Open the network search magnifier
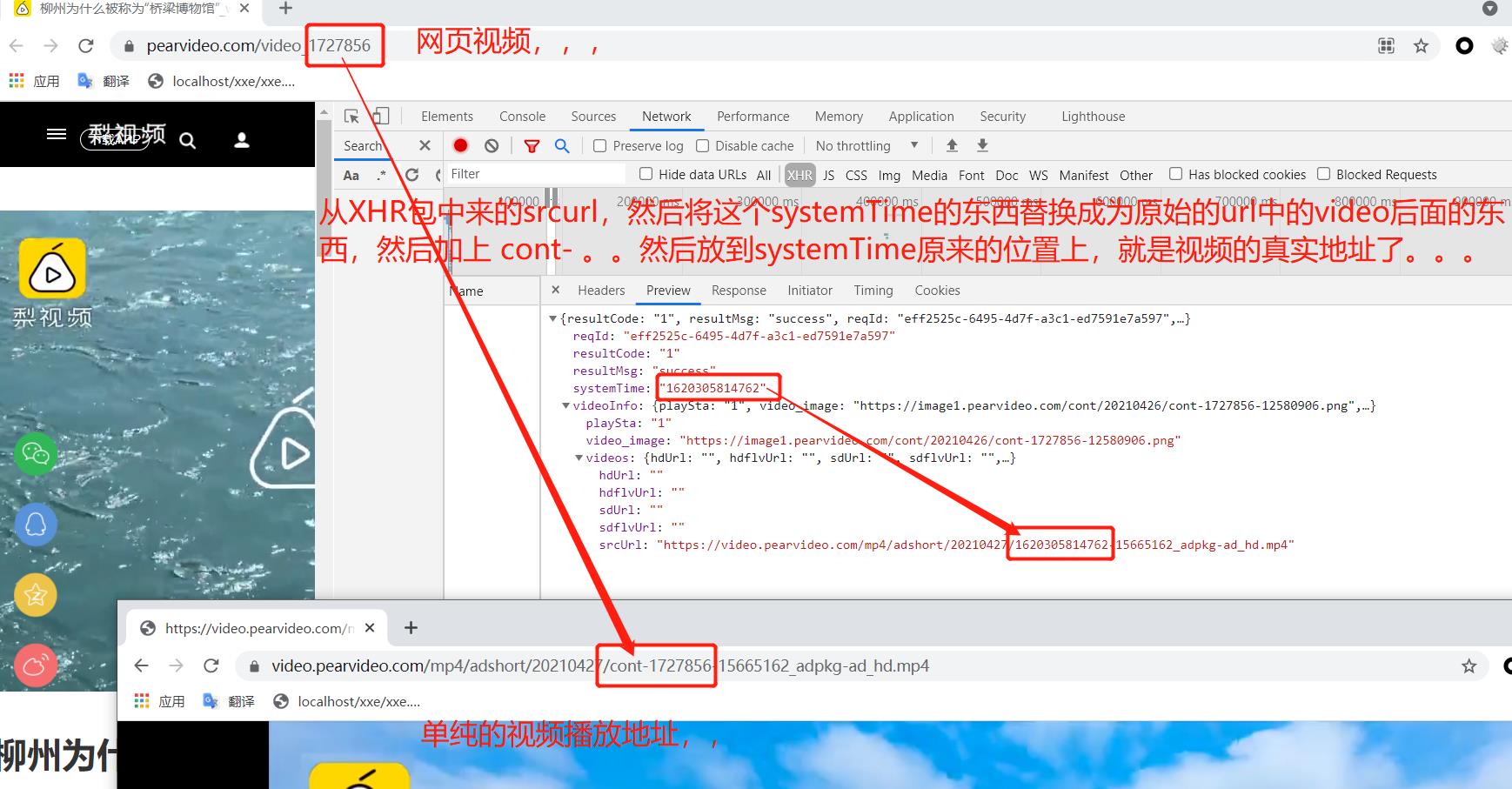 pos(562,145)
